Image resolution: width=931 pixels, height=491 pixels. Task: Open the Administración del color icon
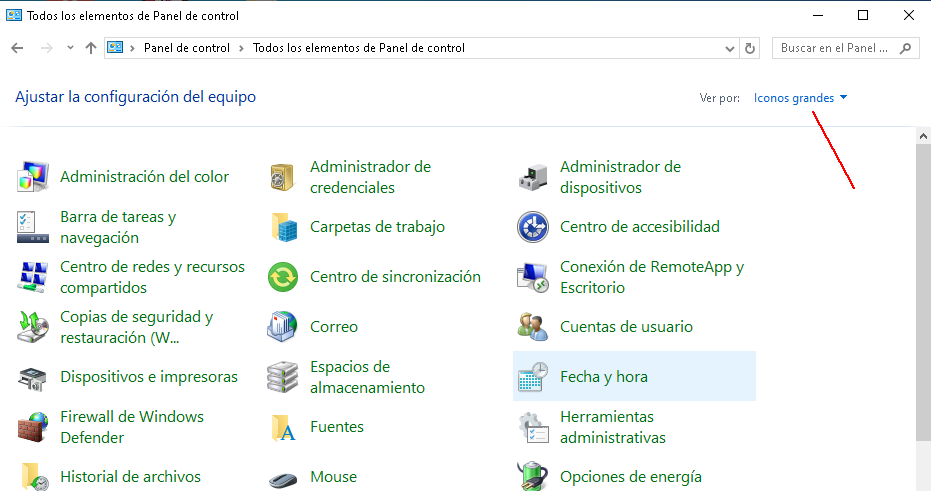[x=33, y=177]
